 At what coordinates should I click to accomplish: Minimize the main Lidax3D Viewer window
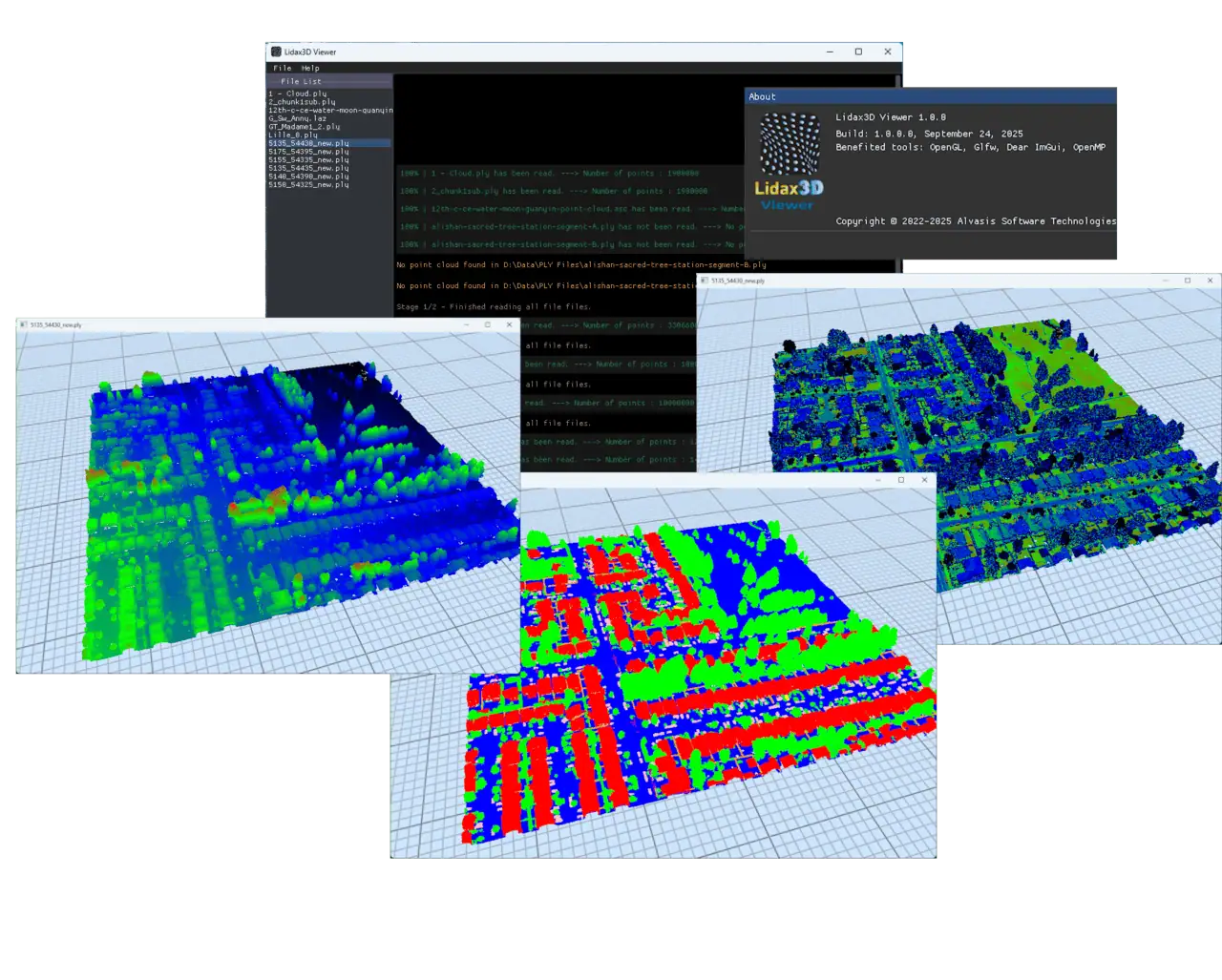tap(830, 52)
